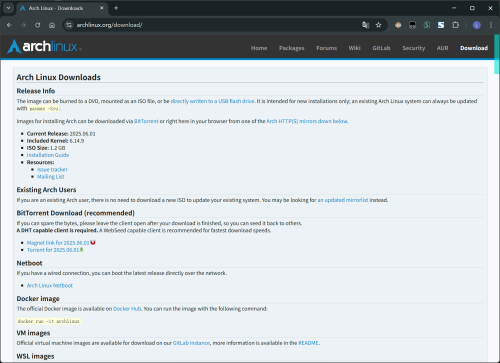
Task: Bookmark this page with the star icon
Action: pos(378,25)
